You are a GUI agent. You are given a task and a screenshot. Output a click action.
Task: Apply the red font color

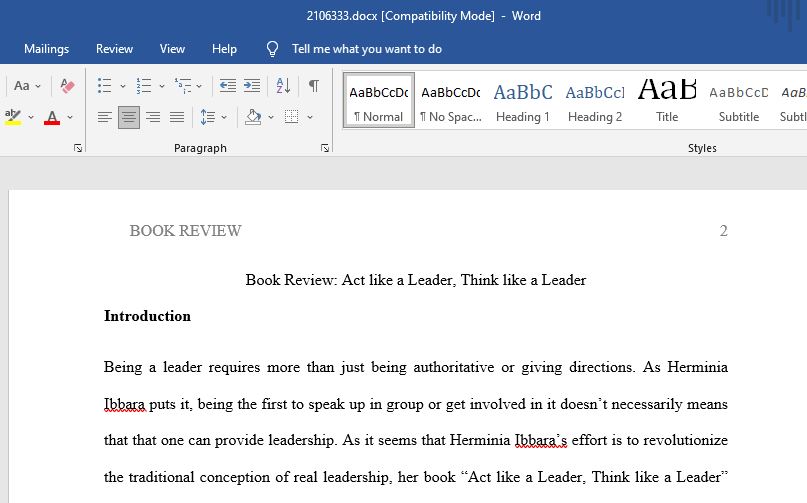52,117
